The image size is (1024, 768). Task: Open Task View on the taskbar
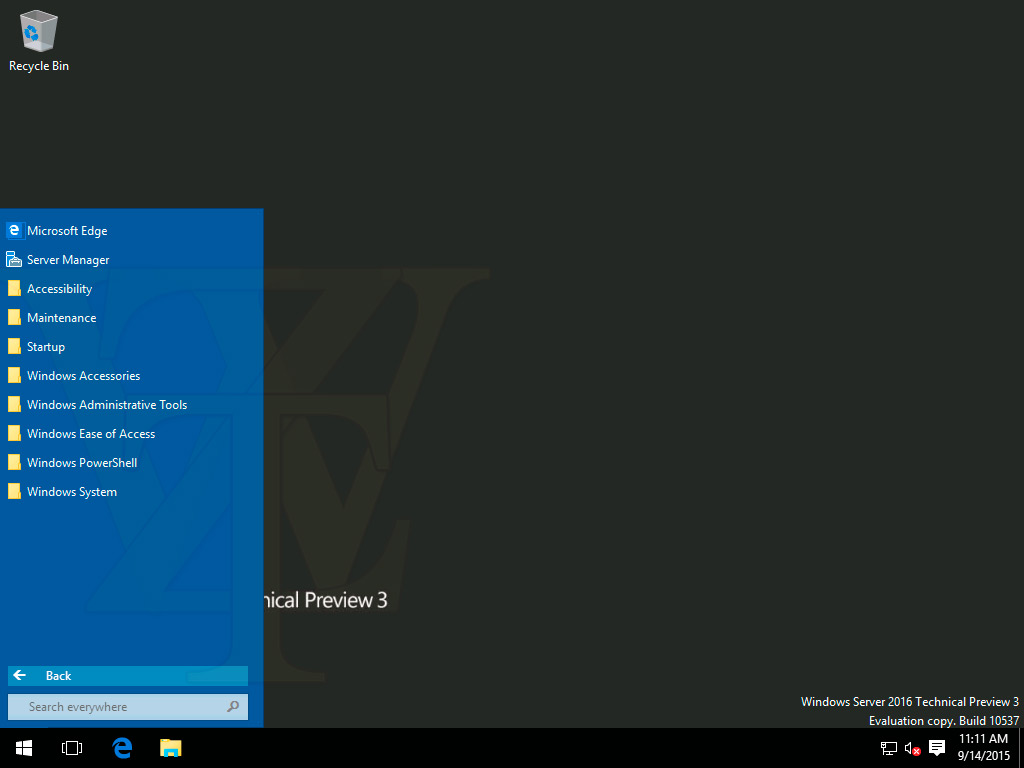72,748
